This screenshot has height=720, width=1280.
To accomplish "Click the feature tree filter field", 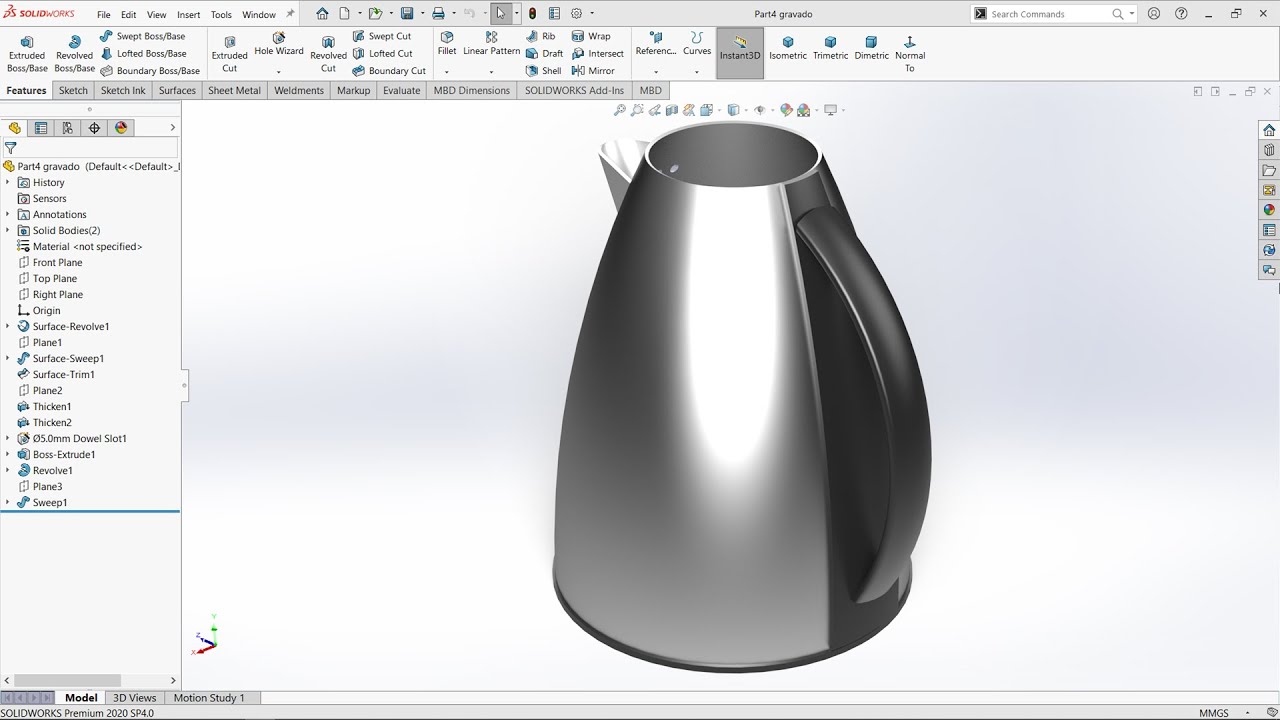I will point(90,148).
